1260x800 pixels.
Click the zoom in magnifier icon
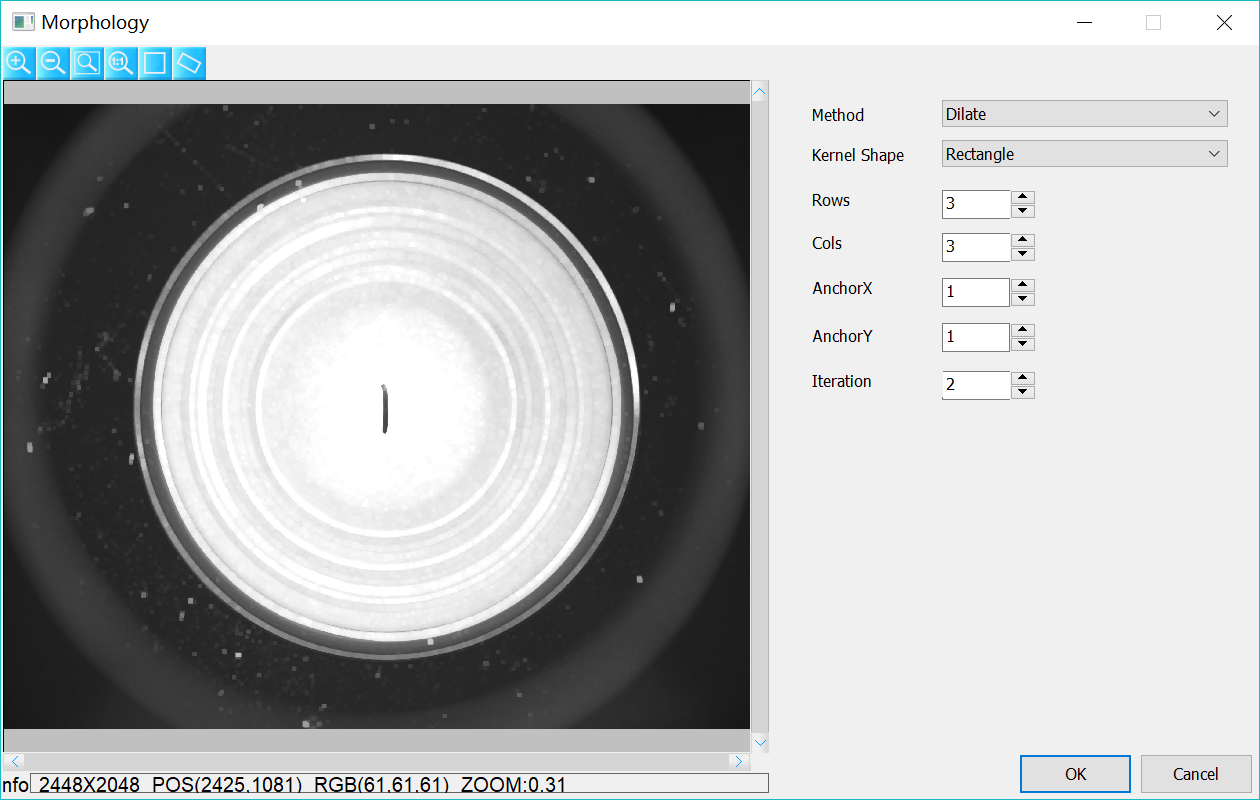[x=19, y=63]
